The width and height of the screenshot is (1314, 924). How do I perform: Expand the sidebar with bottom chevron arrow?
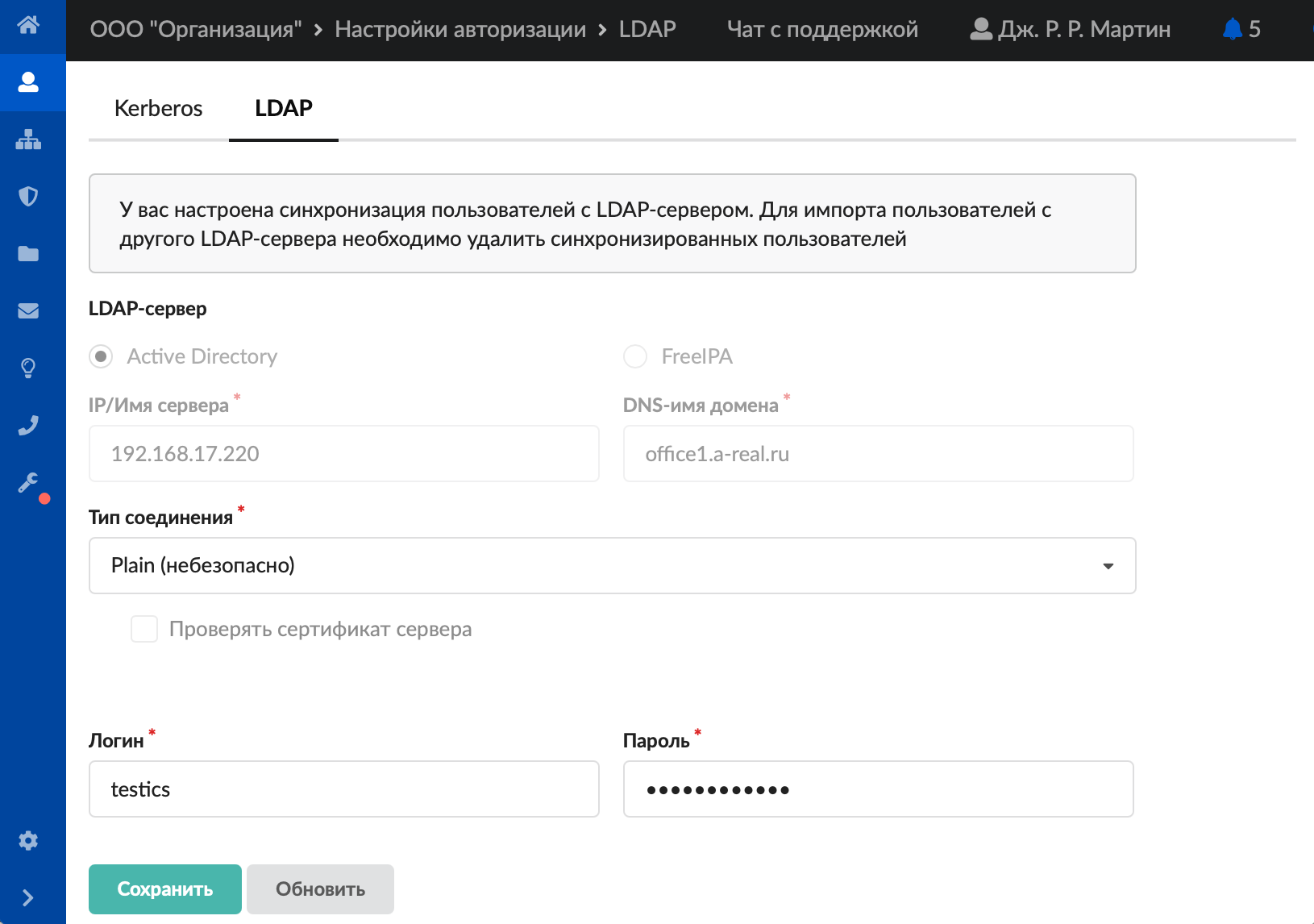(x=28, y=898)
